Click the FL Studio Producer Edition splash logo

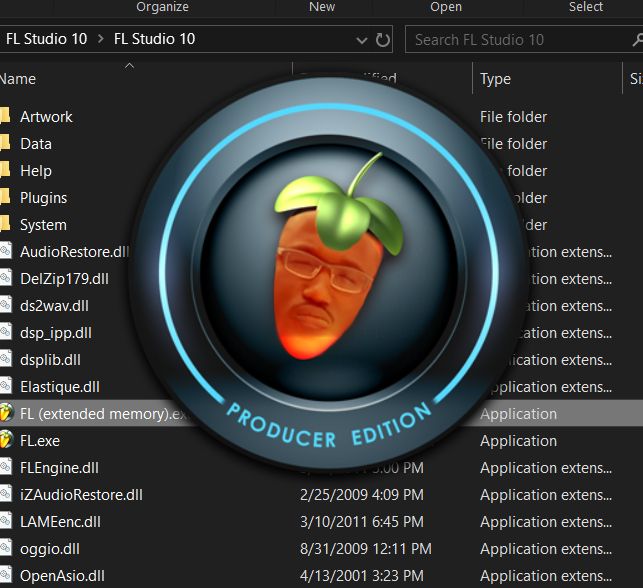[x=328, y=273]
